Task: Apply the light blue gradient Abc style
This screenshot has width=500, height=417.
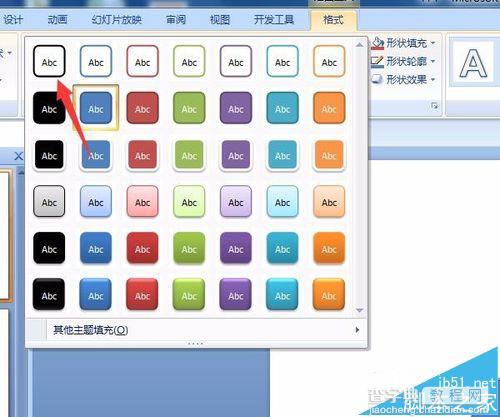Action: pos(96,201)
